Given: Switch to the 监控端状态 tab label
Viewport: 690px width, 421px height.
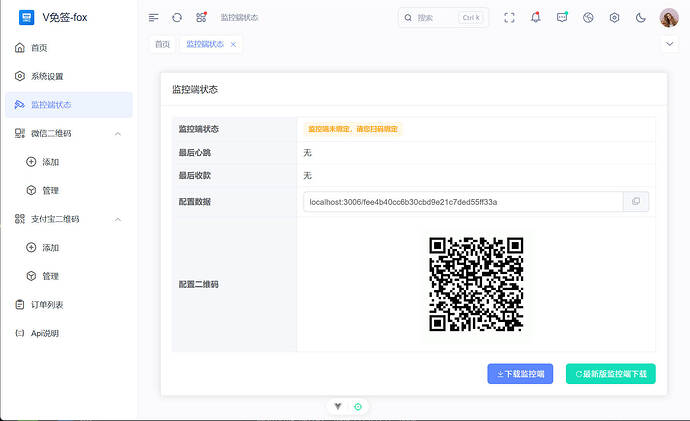Looking at the screenshot, I should 205,44.
